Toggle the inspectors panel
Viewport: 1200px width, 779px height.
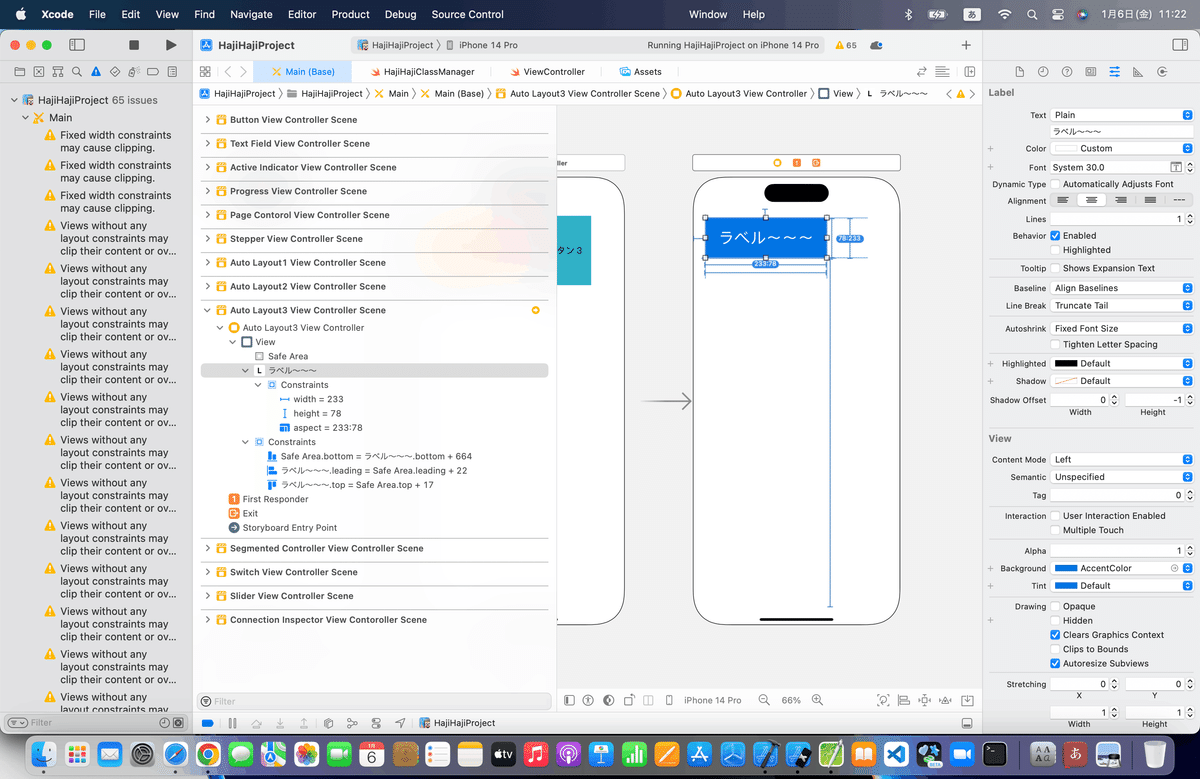(x=1179, y=45)
